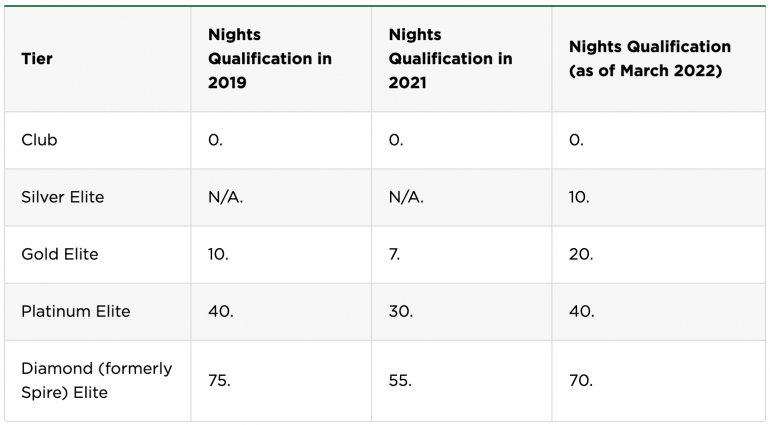Click Platinum Elite's 2019 value "40."
Viewport: 770px width, 425px height.
pyautogui.click(x=221, y=311)
